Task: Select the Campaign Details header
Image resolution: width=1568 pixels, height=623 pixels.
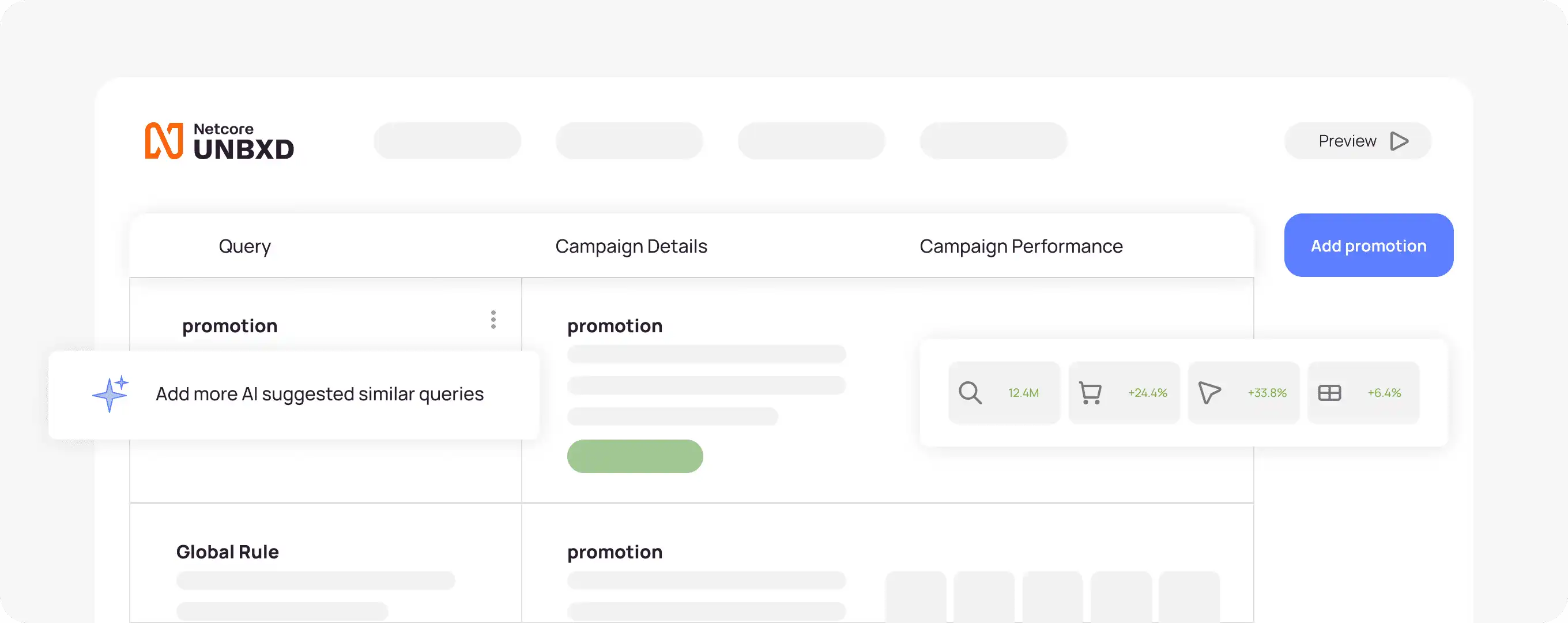Action: 631,246
